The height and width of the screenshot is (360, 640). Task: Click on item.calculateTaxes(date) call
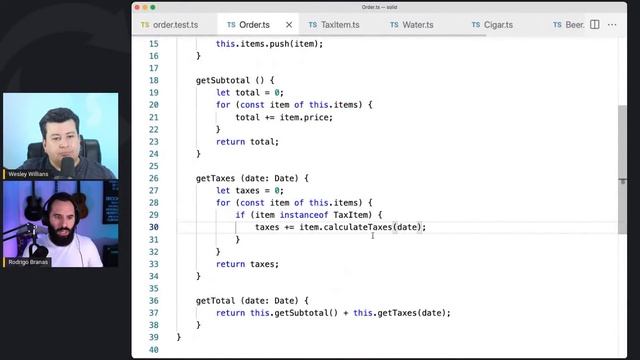pos(360,227)
